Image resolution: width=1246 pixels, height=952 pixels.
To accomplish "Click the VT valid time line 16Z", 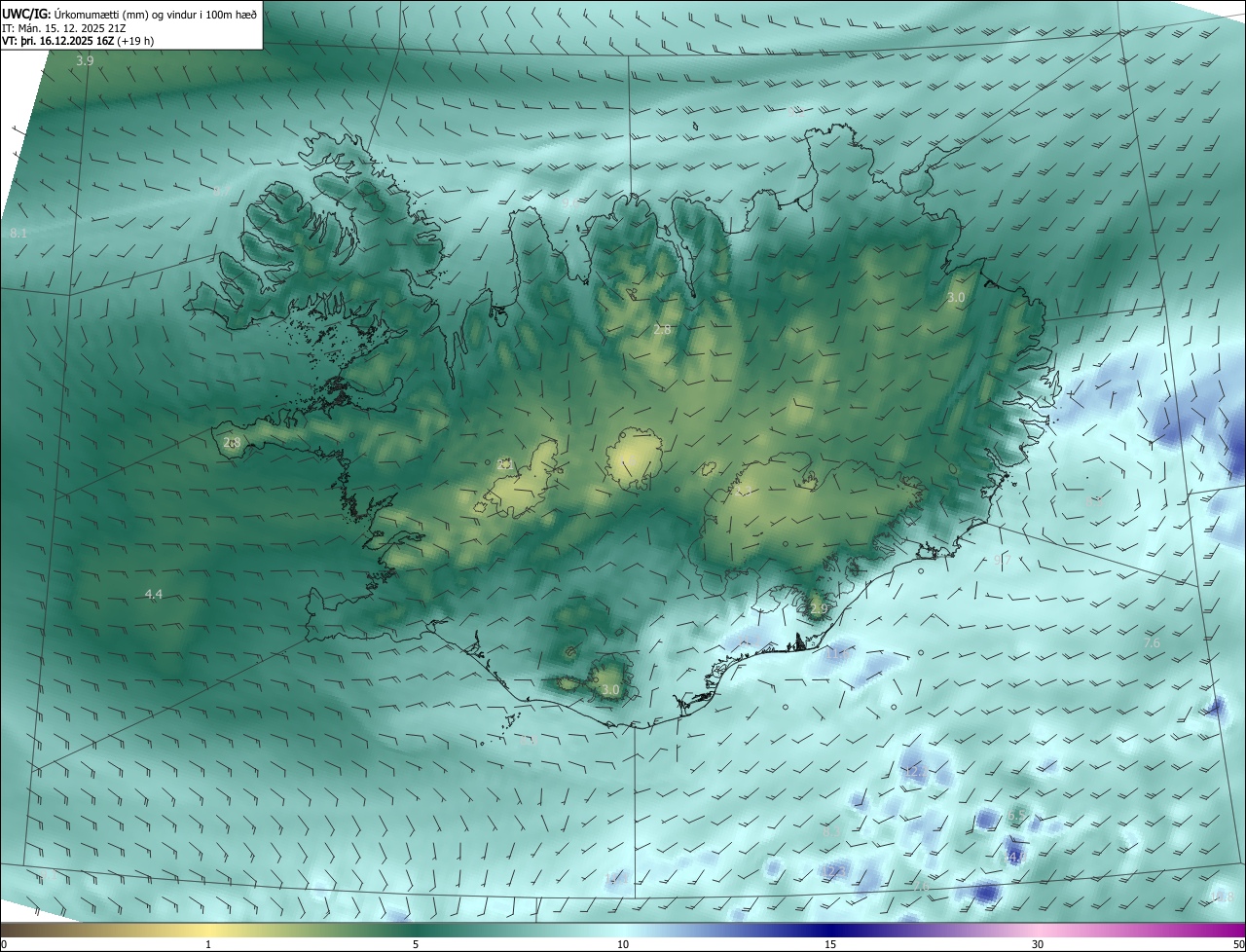I will (x=77, y=41).
